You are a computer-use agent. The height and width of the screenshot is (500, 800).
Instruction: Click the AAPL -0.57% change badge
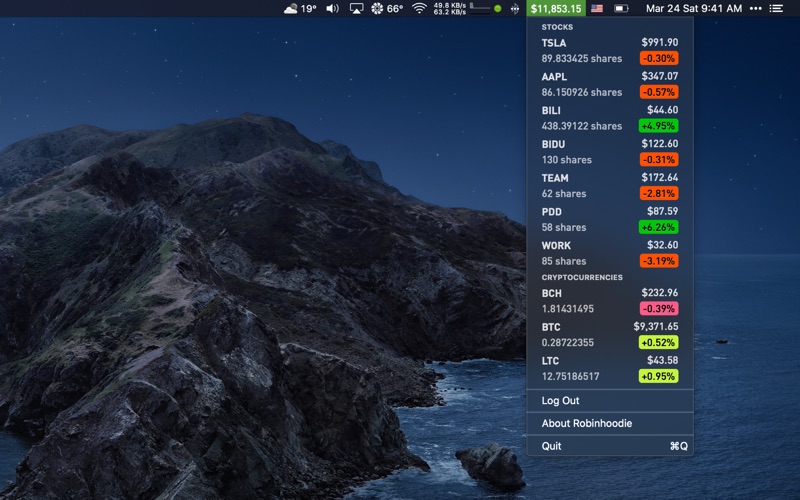[x=659, y=92]
